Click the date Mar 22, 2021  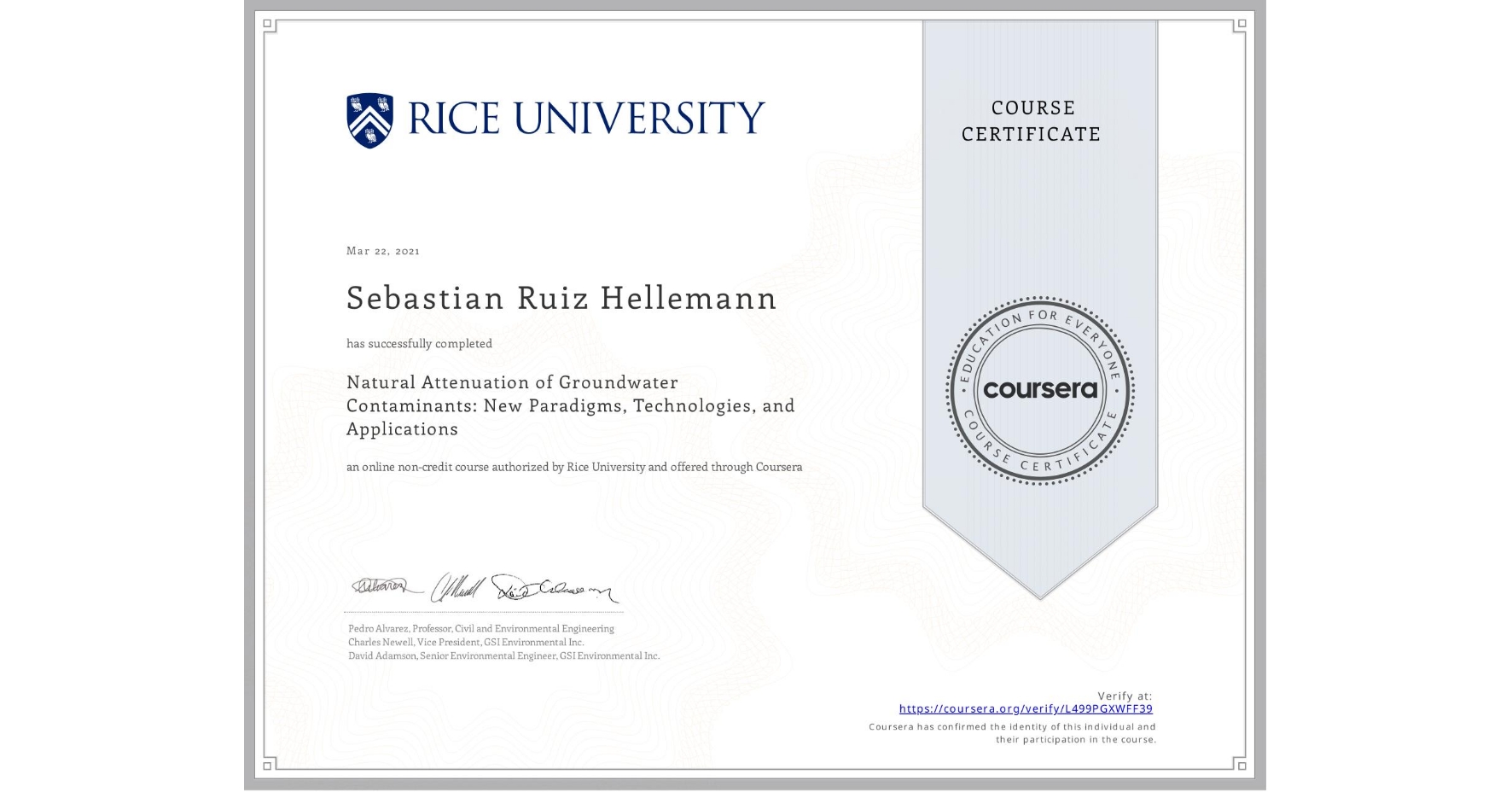pyautogui.click(x=381, y=251)
